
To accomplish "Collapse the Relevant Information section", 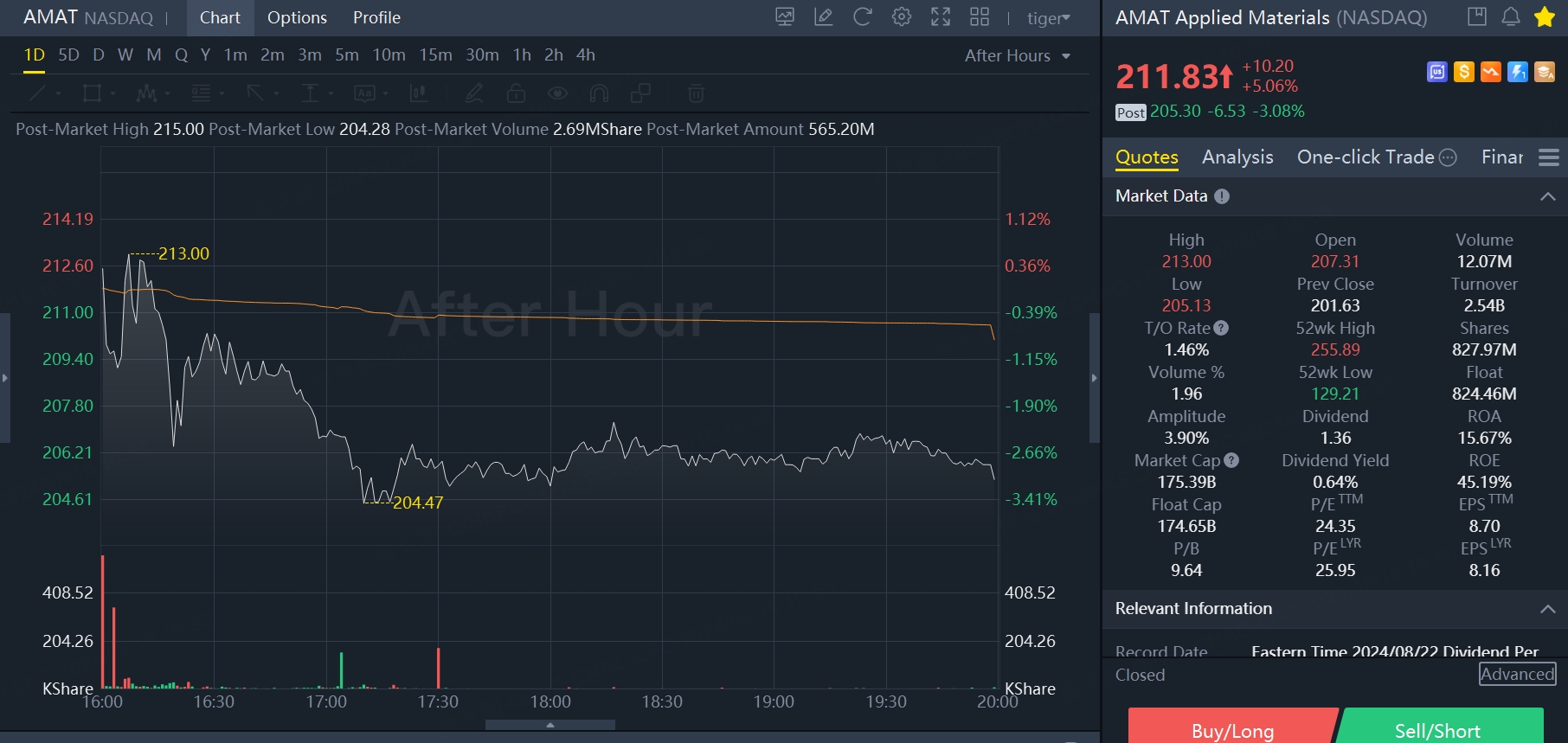I will [x=1548, y=609].
